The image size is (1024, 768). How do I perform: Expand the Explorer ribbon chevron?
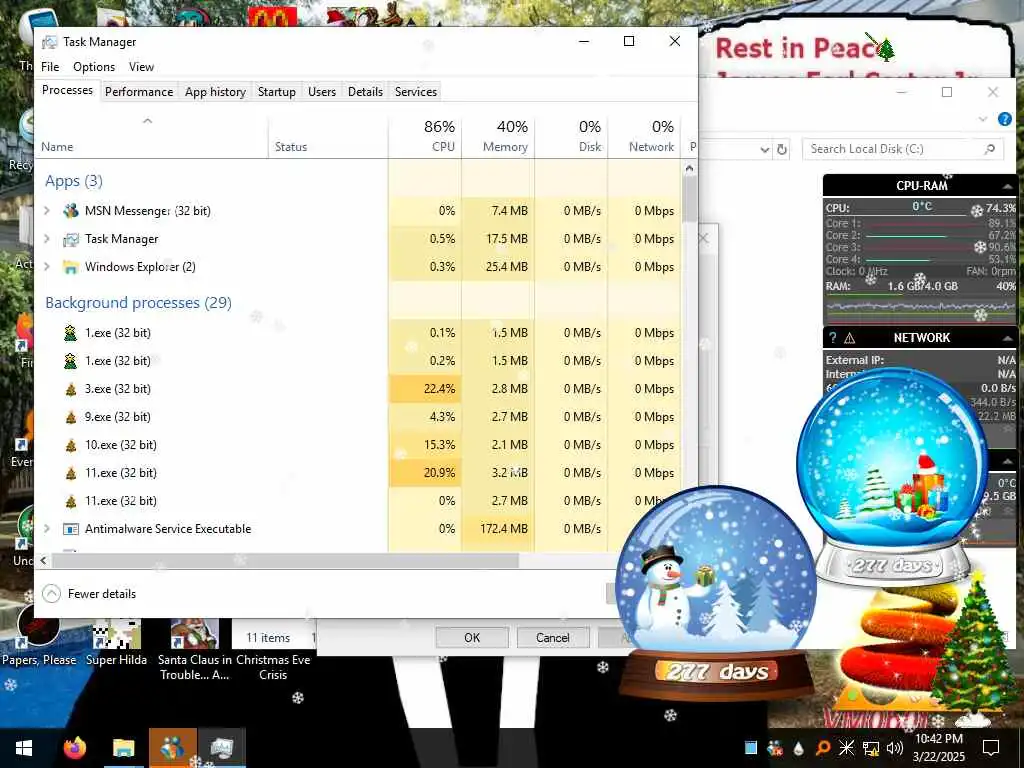[x=983, y=119]
